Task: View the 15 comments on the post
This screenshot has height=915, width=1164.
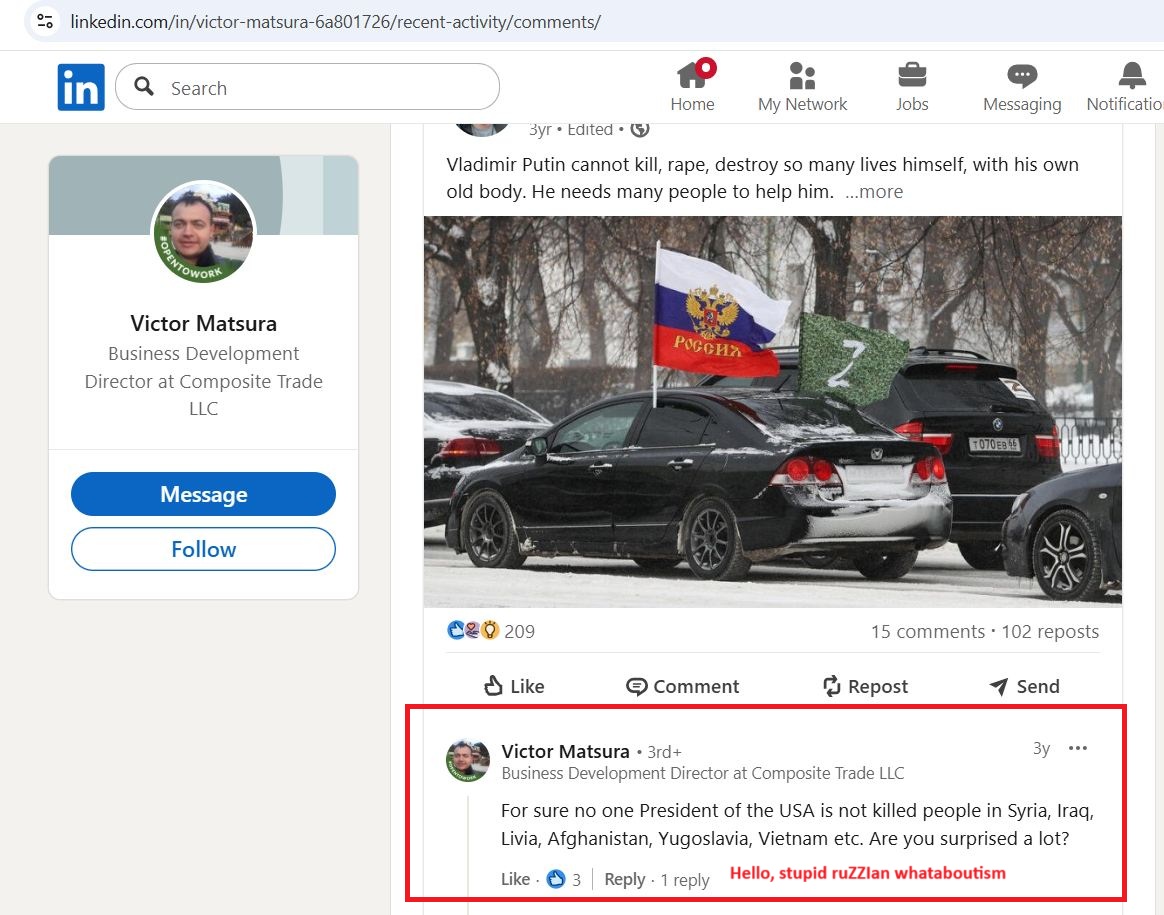Action: (928, 631)
